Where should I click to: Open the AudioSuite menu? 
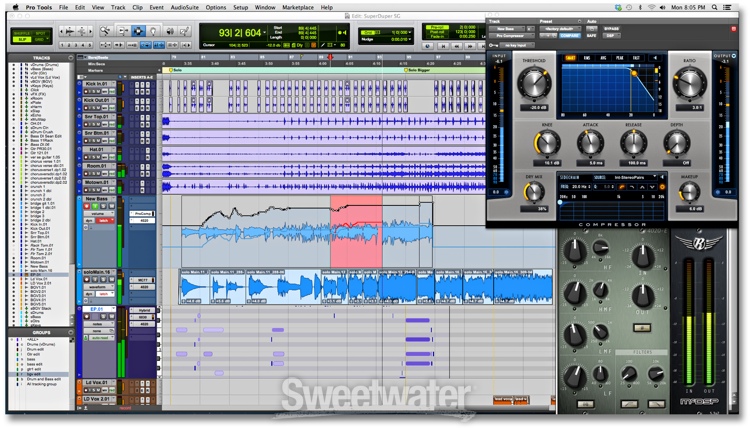[x=185, y=7]
